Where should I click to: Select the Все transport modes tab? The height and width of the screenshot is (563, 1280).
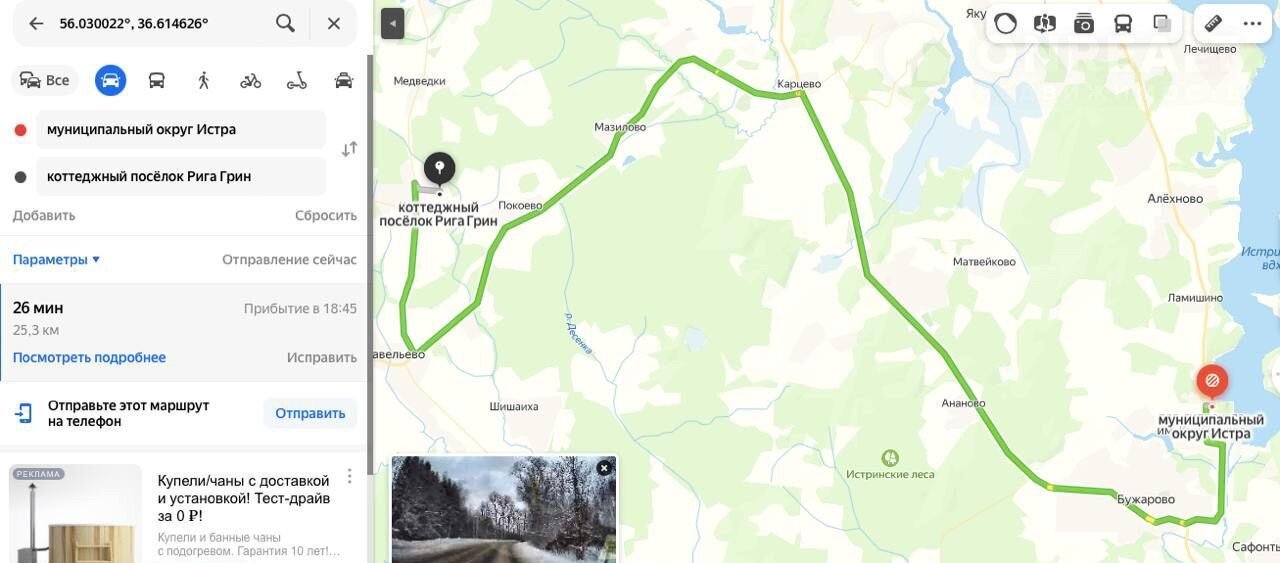45,80
